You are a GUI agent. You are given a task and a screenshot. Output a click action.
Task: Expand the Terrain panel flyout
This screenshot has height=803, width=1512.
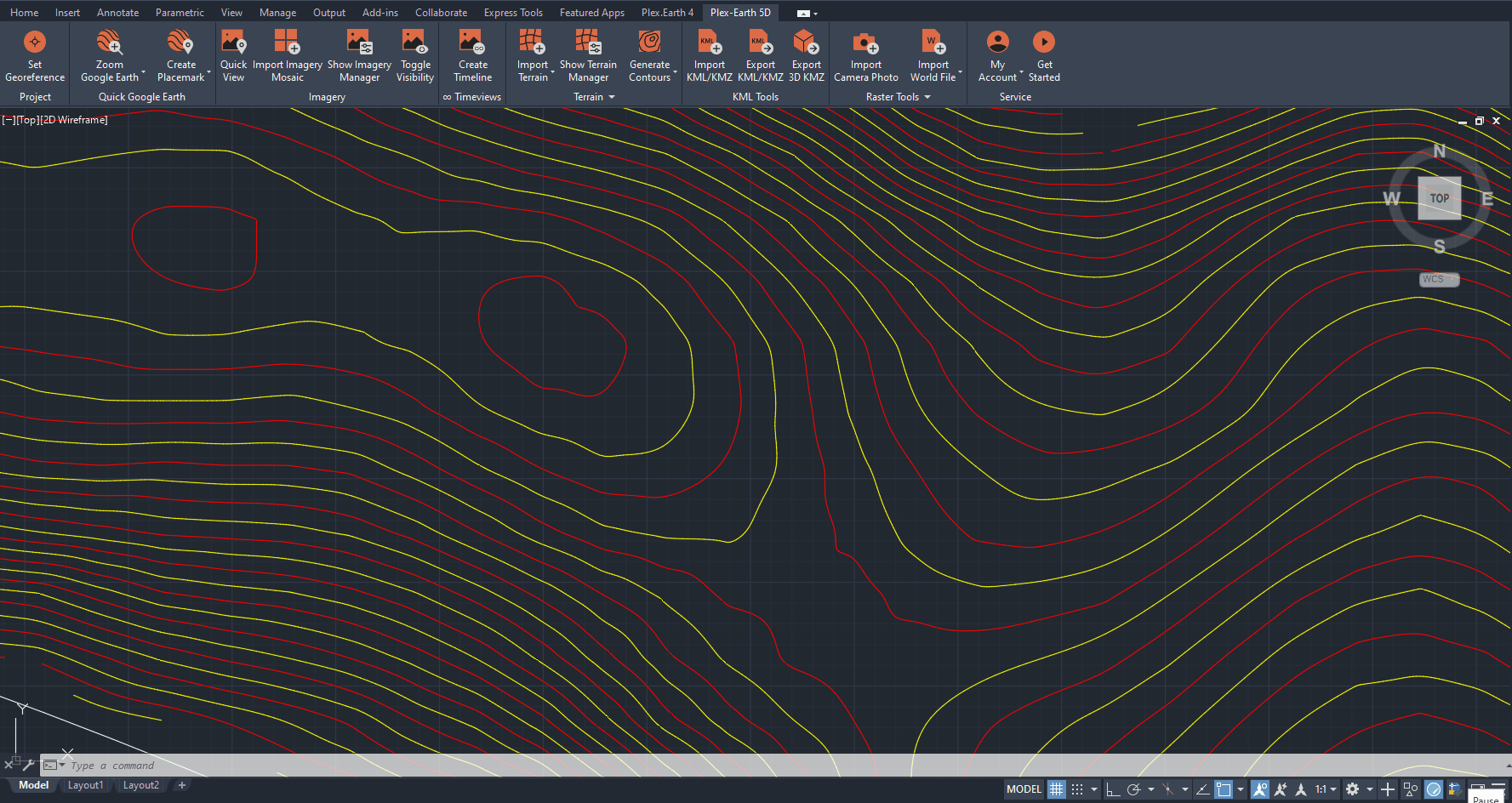pyautogui.click(x=612, y=97)
